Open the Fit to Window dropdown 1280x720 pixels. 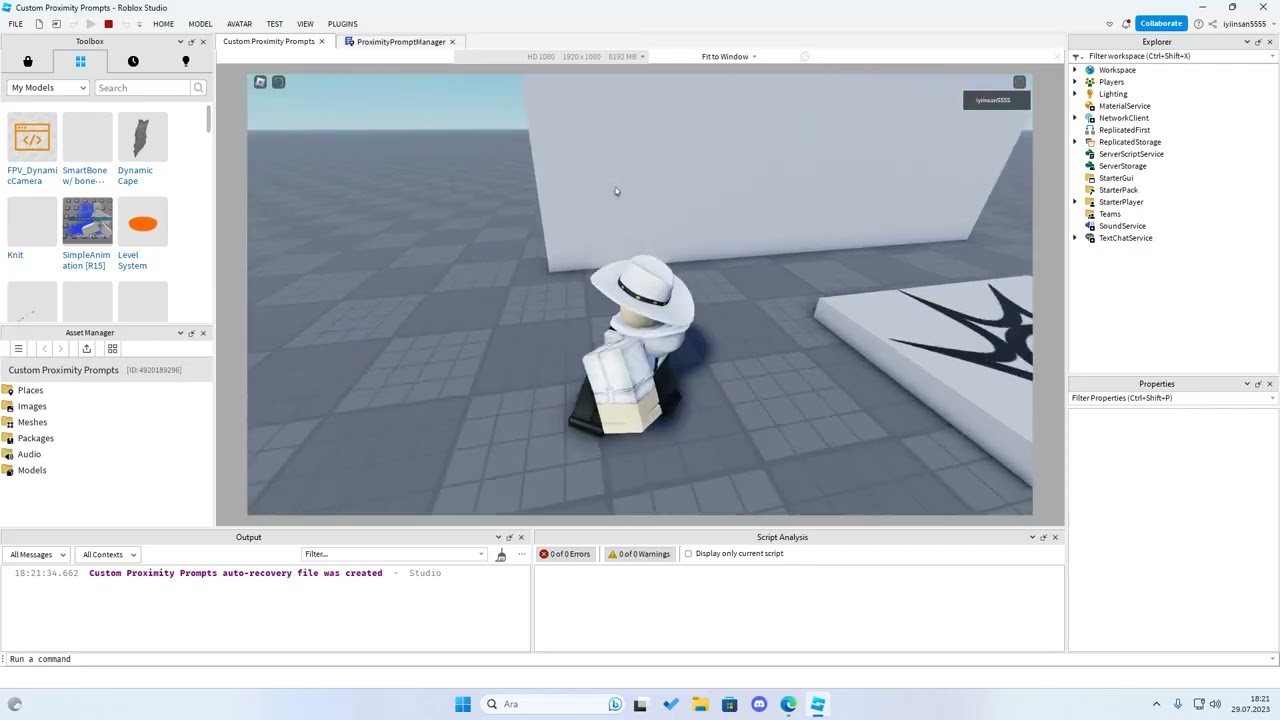[x=729, y=57]
